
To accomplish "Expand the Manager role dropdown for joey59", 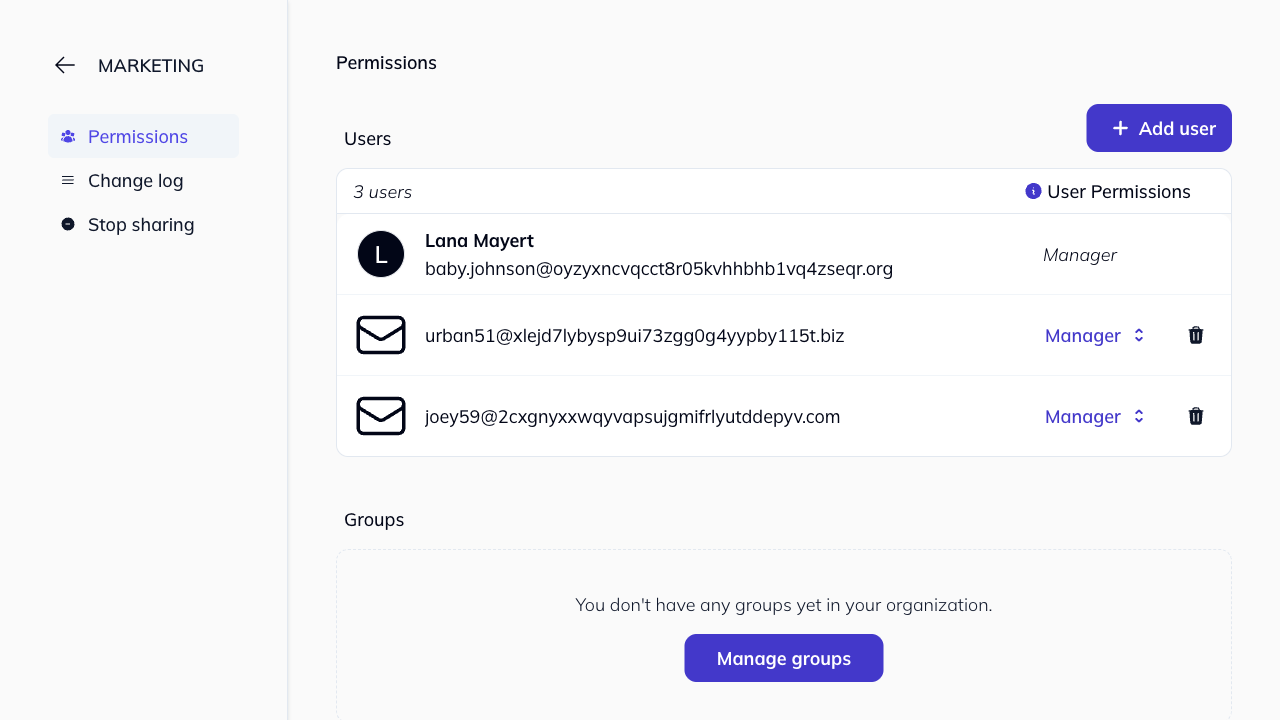I will tap(1094, 416).
